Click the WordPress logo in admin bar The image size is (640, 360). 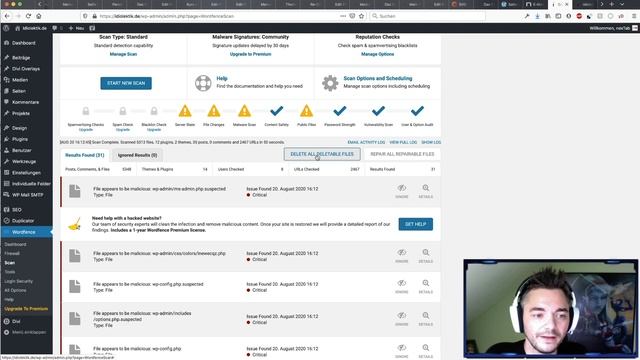pos(6,28)
